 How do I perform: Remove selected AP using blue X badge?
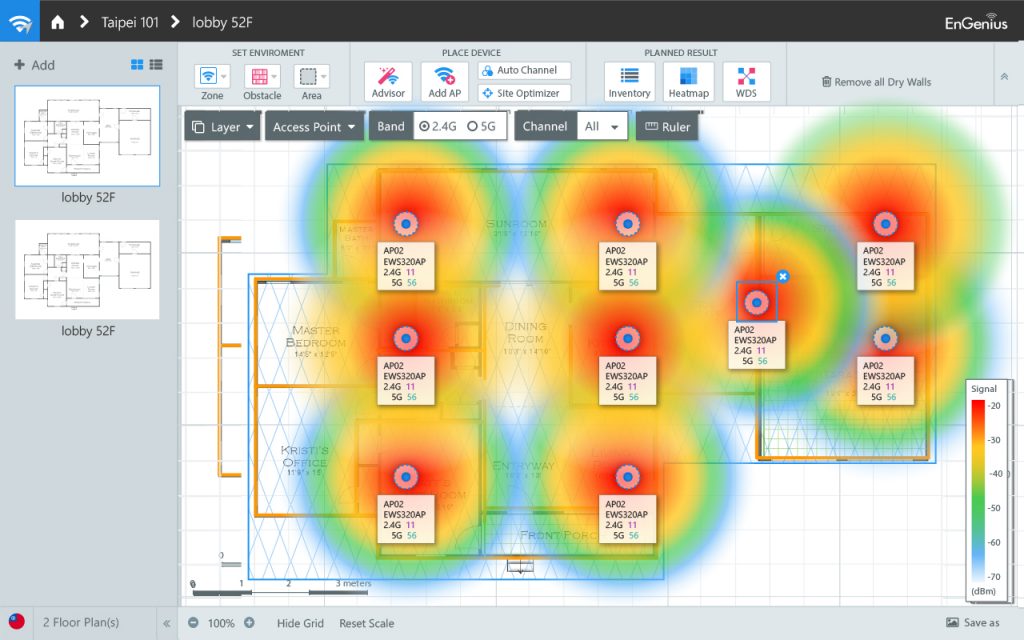(783, 276)
